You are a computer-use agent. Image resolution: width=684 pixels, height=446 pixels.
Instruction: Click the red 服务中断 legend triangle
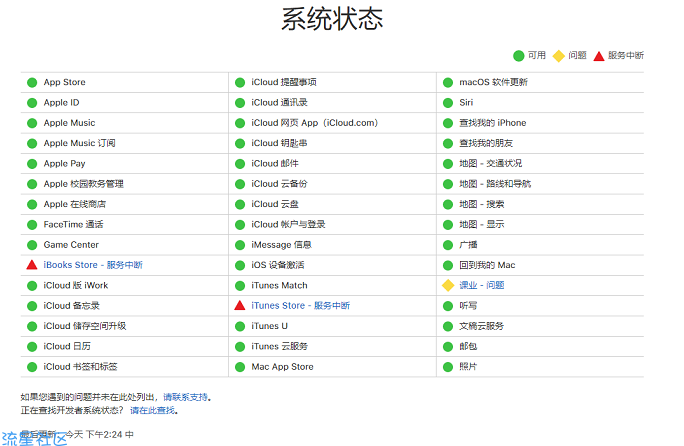click(599, 56)
